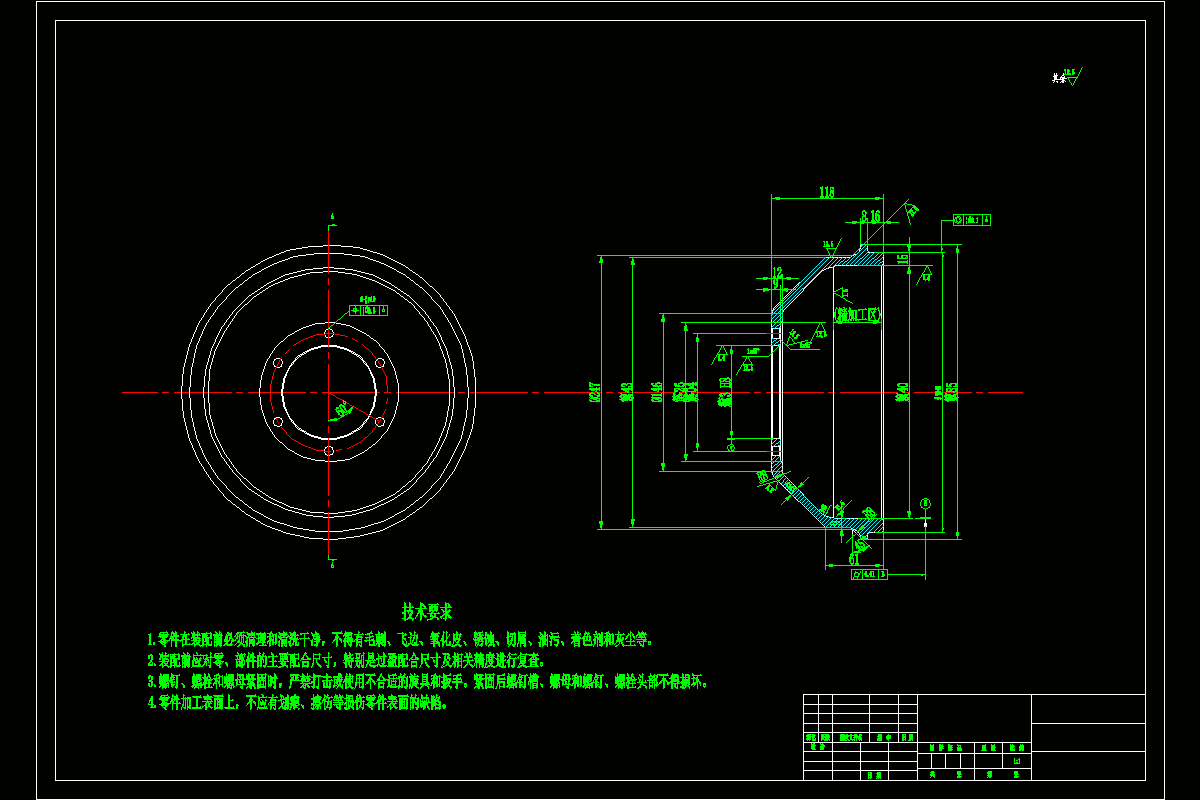
Task: Click the circled B datum marker
Action: tap(925, 503)
